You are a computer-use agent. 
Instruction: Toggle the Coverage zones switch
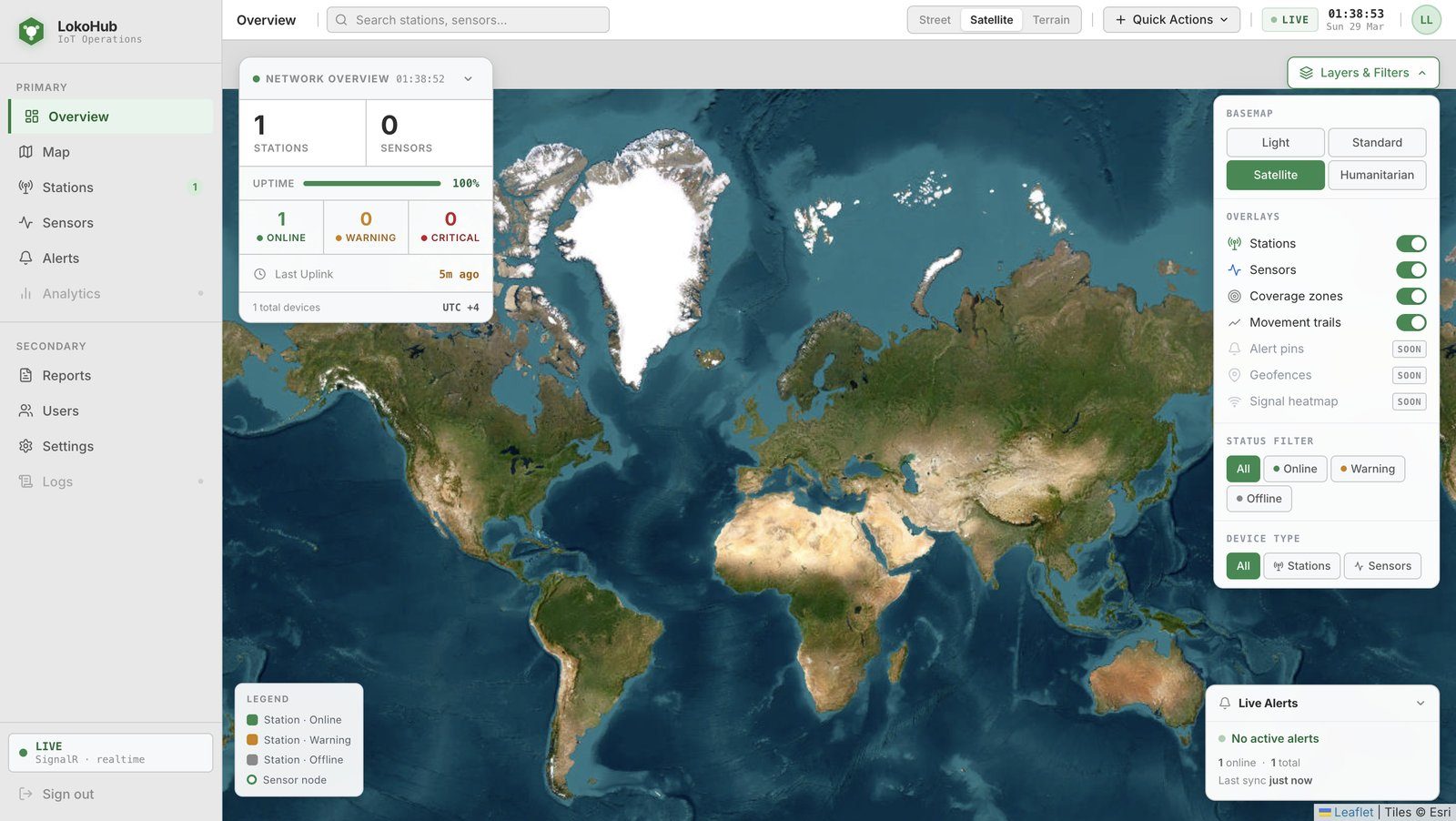point(1411,297)
